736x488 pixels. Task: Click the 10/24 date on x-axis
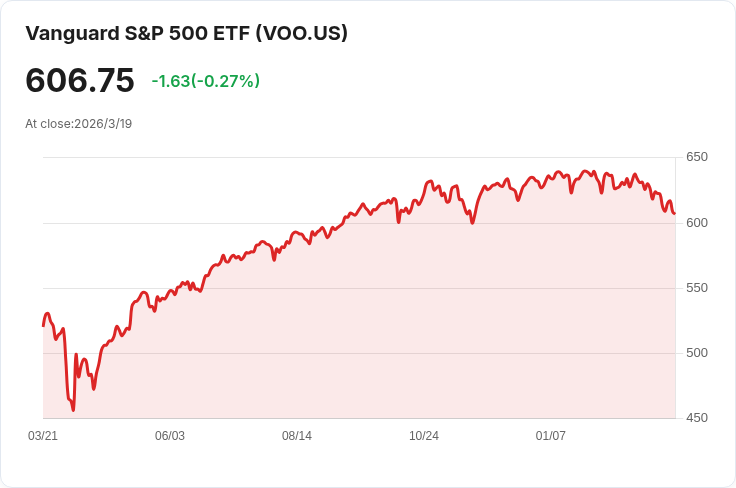pyautogui.click(x=424, y=436)
